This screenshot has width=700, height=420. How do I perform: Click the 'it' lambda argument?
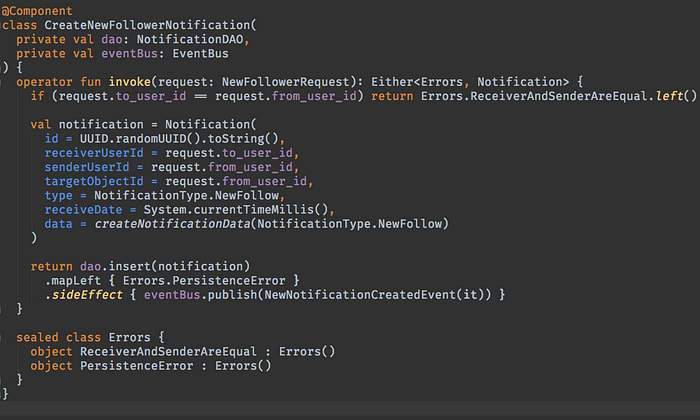[x=470, y=295]
